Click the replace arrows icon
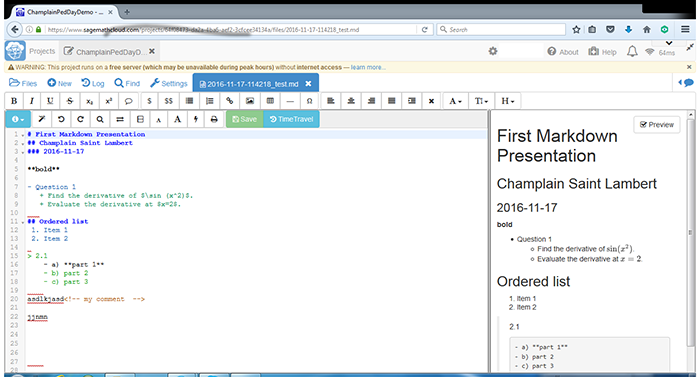The height and width of the screenshot is (377, 700). tap(120, 119)
